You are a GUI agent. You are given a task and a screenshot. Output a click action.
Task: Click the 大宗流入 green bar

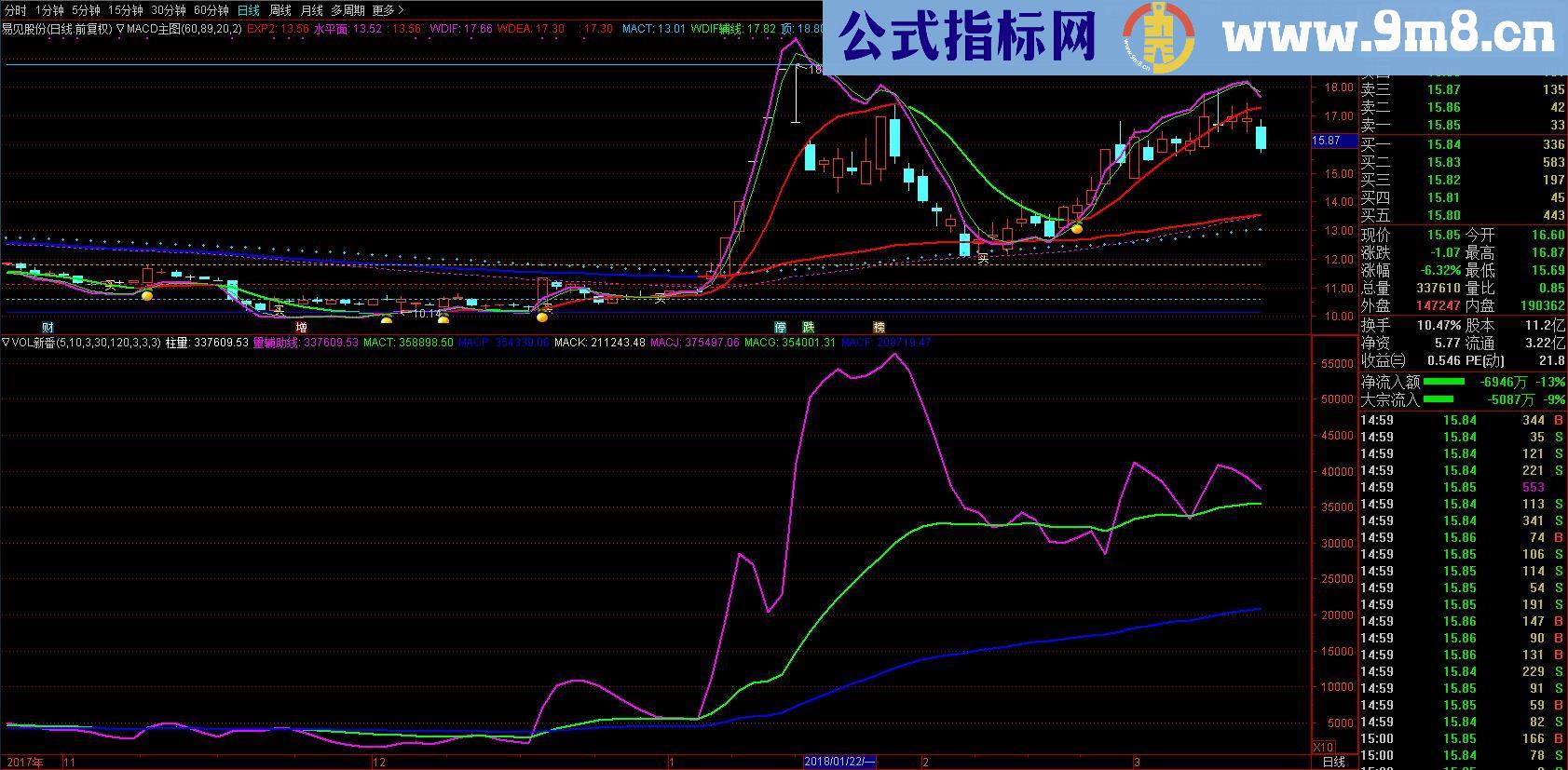[1438, 399]
